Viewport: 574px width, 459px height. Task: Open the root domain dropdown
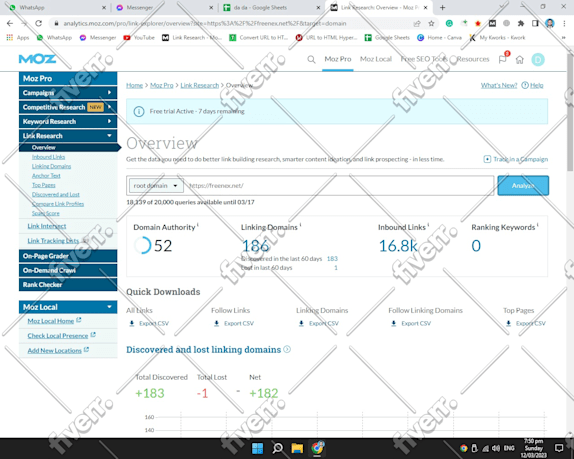click(x=156, y=186)
